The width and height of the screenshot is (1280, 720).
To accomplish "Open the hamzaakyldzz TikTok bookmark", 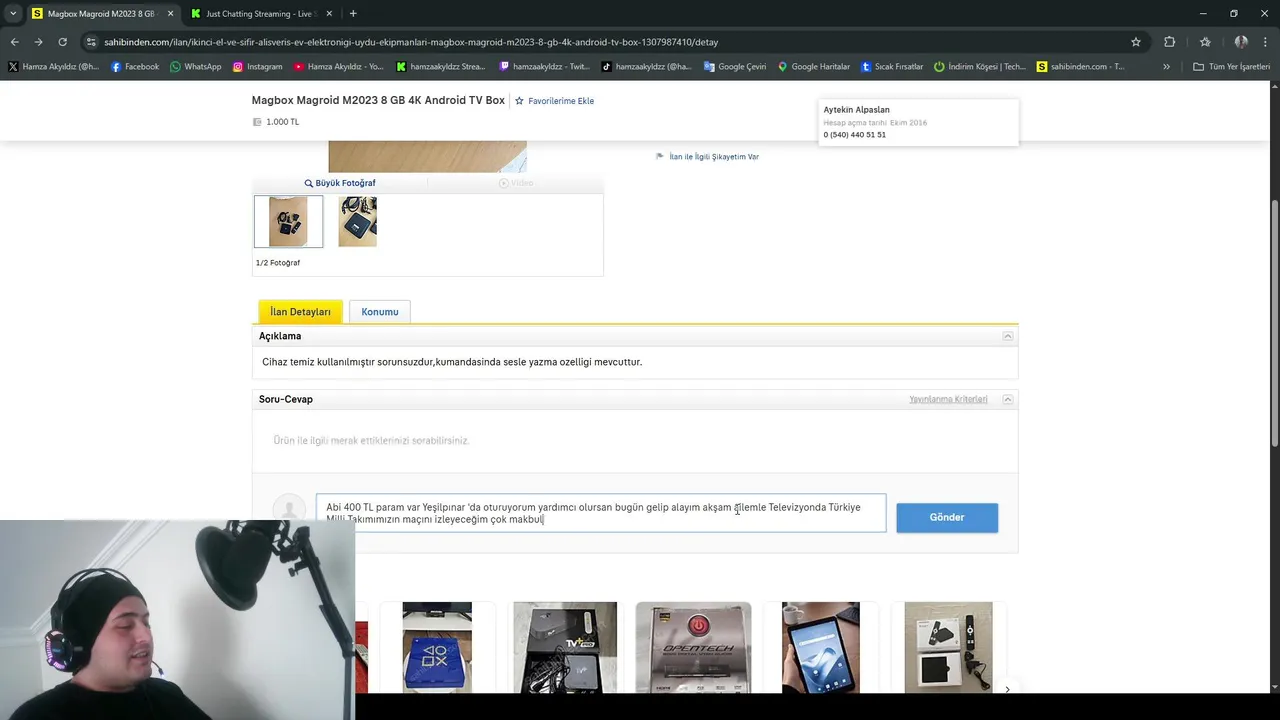I will (647, 67).
